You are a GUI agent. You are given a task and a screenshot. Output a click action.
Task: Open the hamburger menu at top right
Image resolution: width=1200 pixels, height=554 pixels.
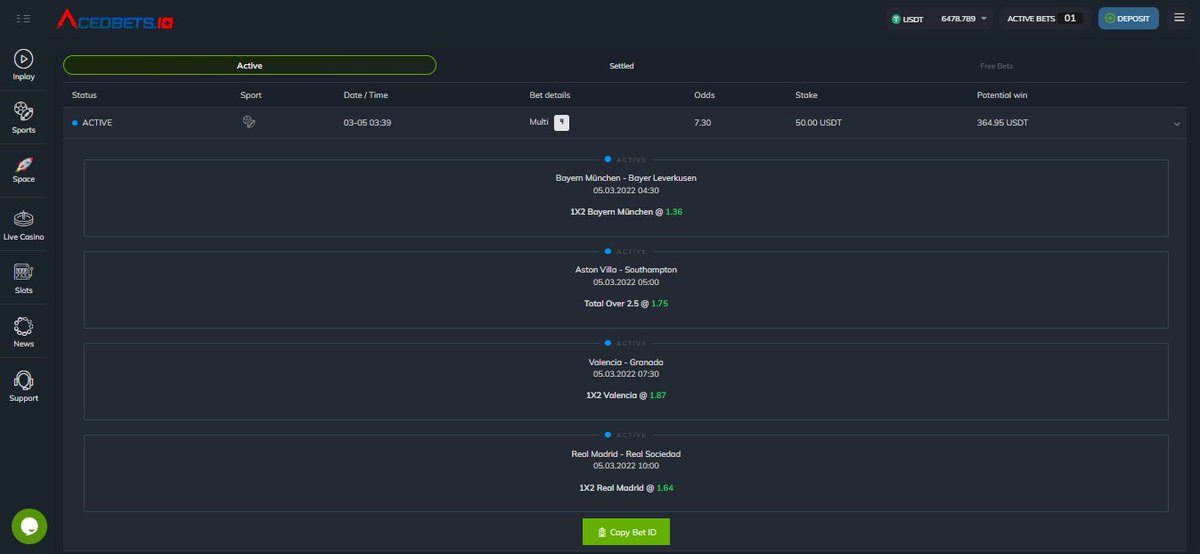tap(1179, 18)
